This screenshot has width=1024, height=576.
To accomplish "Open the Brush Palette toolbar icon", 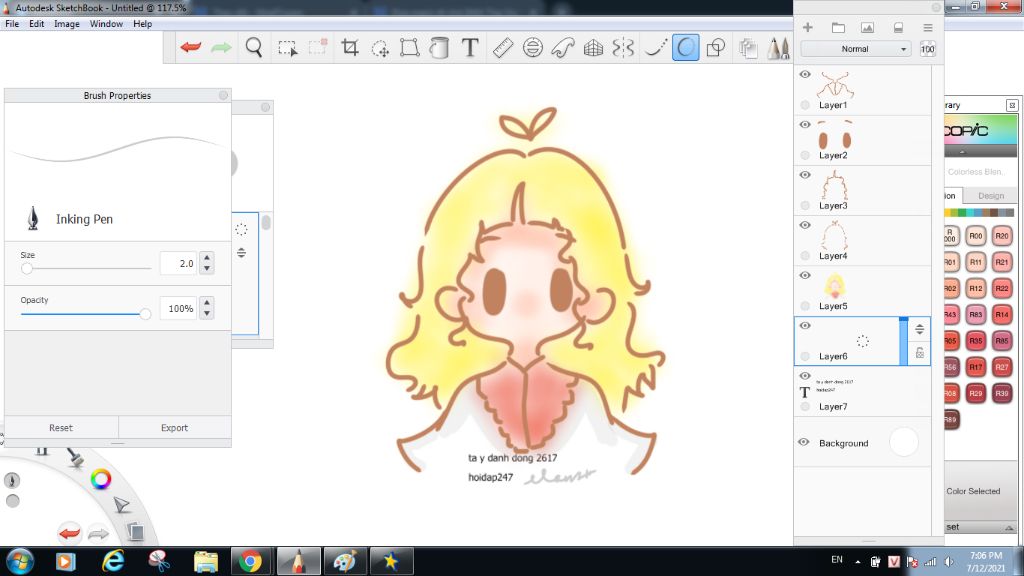I will click(x=778, y=48).
